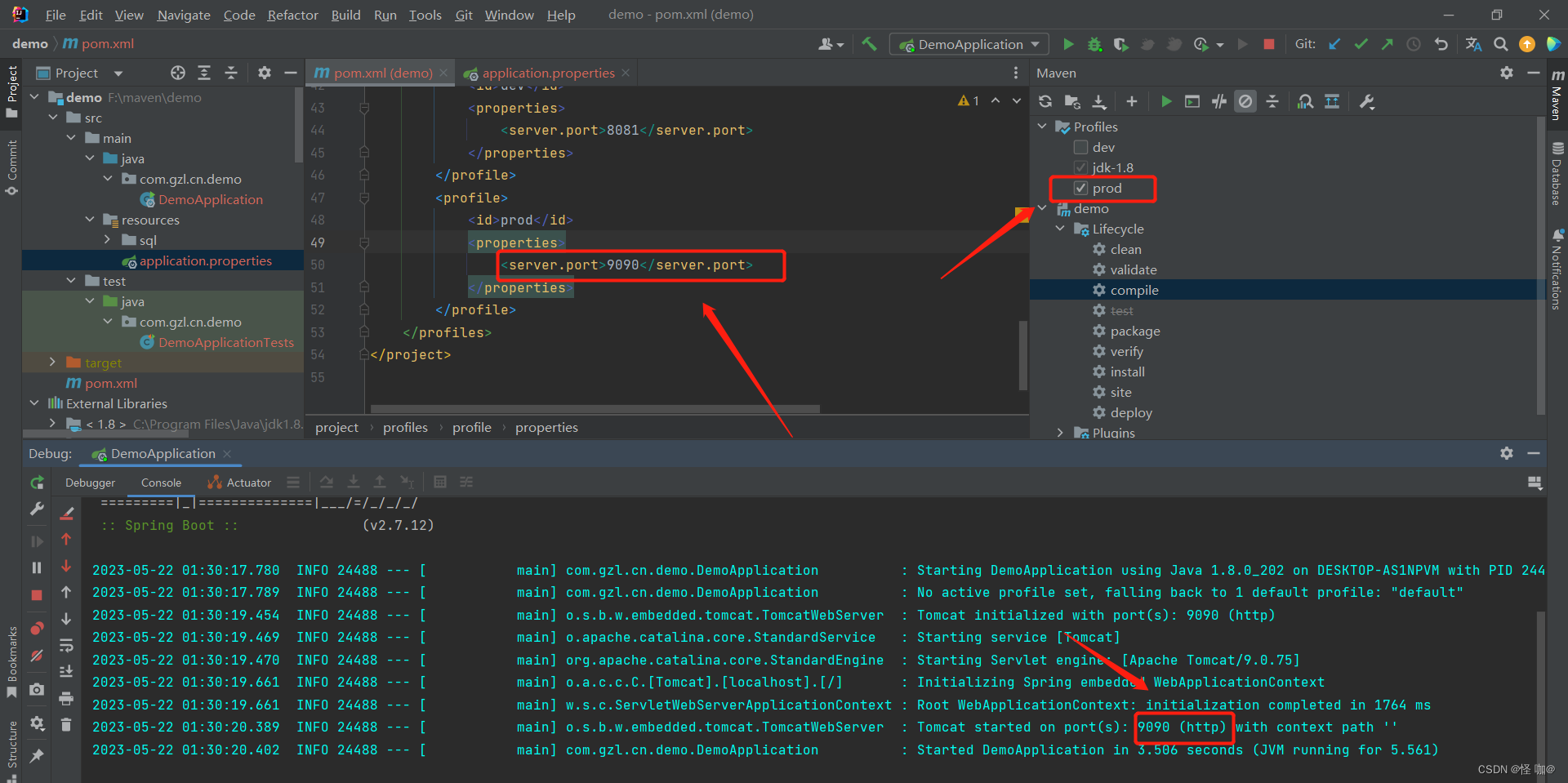Open the Refactor menu
Screen dimensions: 1568x783
(x=292, y=15)
